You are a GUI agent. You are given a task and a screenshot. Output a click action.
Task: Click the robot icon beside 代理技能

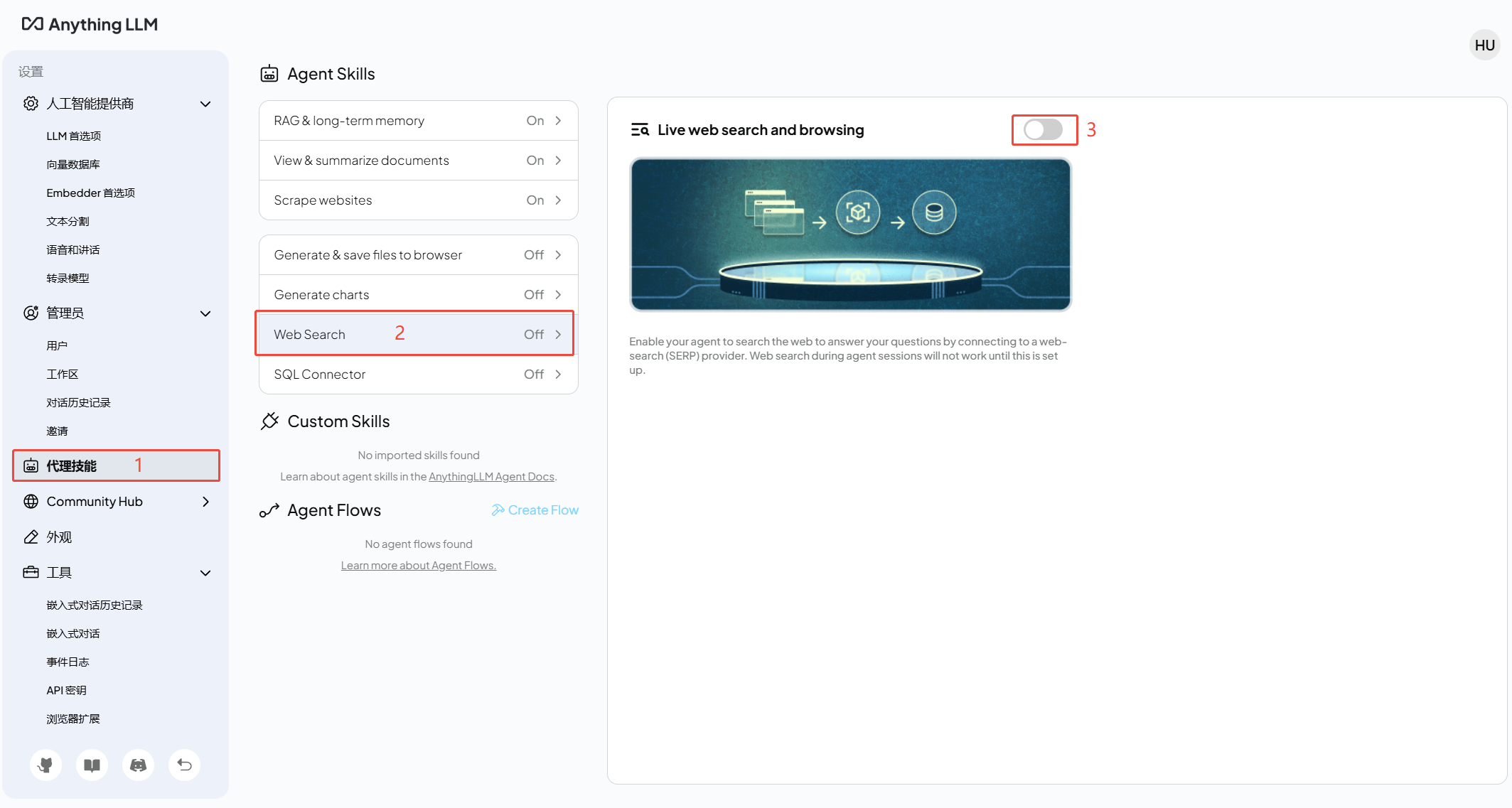[31, 466]
